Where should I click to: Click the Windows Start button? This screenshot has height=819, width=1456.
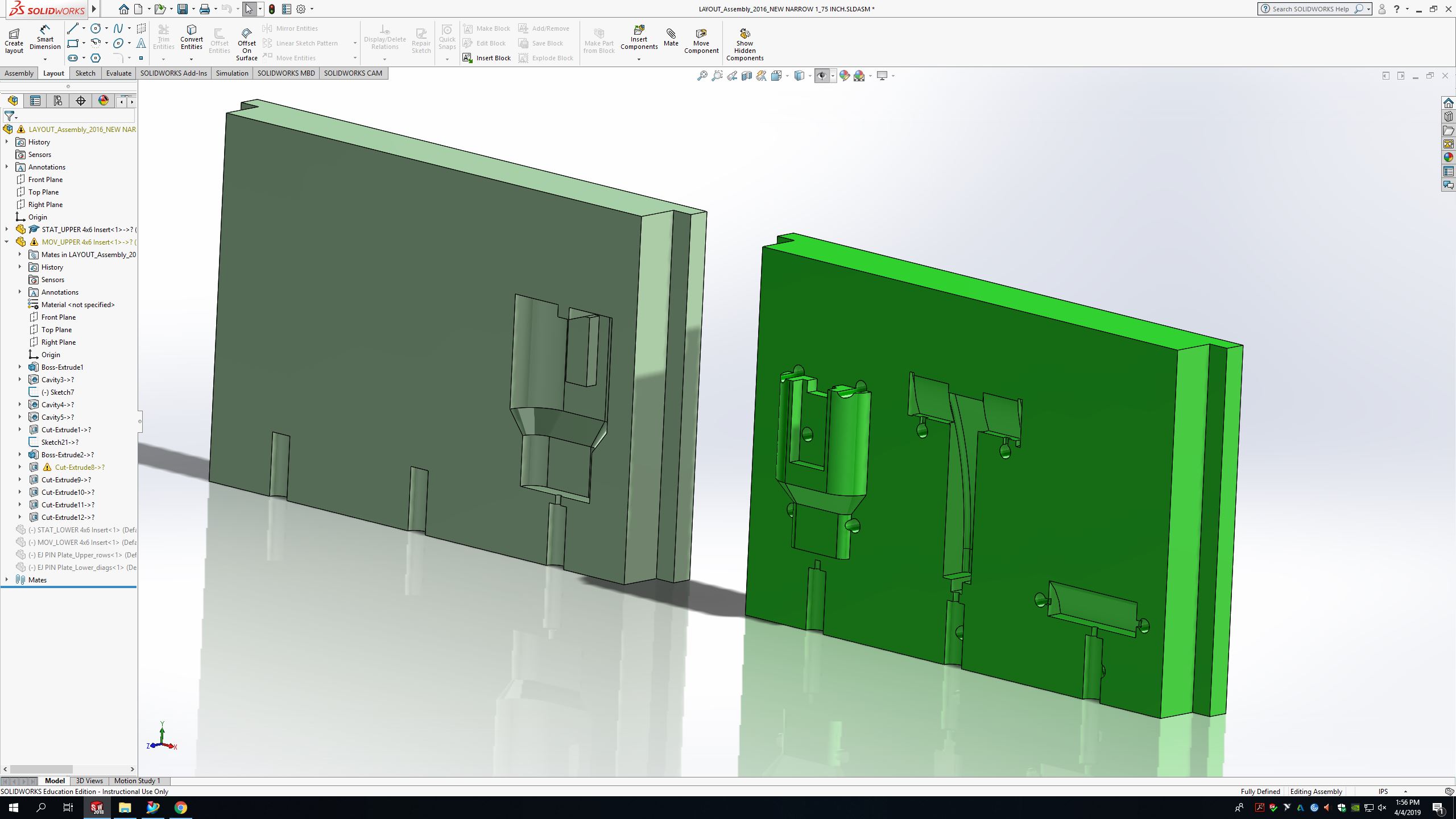point(14,807)
